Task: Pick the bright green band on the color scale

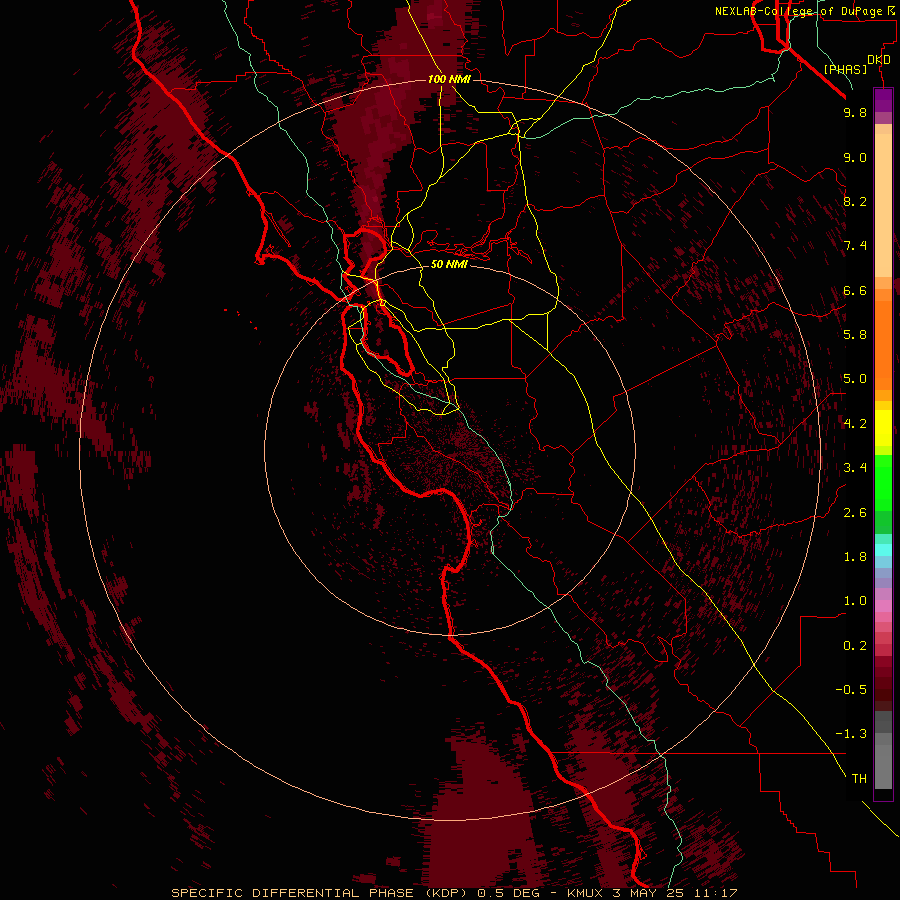Action: point(883,483)
